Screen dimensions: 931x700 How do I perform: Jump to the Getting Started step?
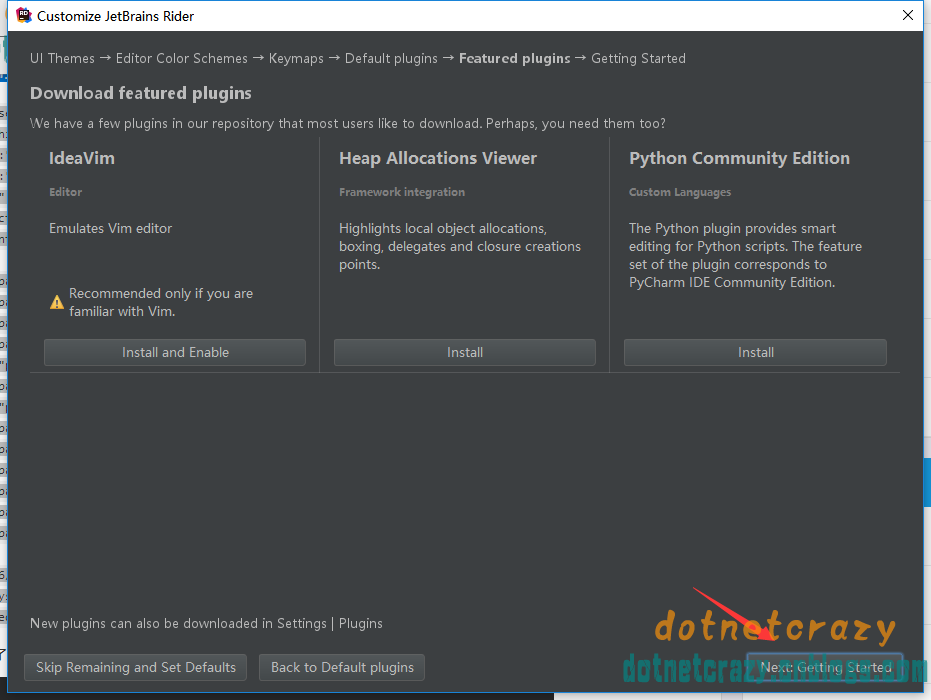pyautogui.click(x=638, y=58)
